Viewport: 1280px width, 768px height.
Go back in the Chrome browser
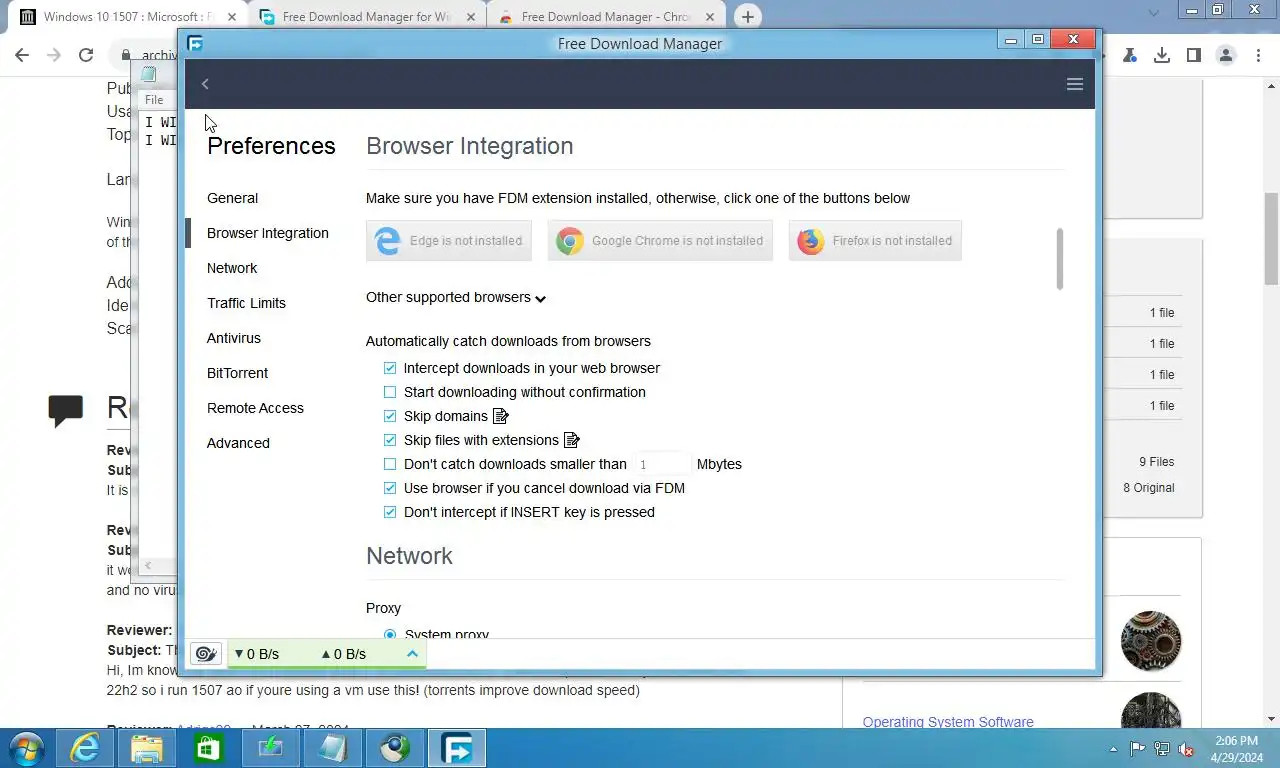(x=22, y=56)
